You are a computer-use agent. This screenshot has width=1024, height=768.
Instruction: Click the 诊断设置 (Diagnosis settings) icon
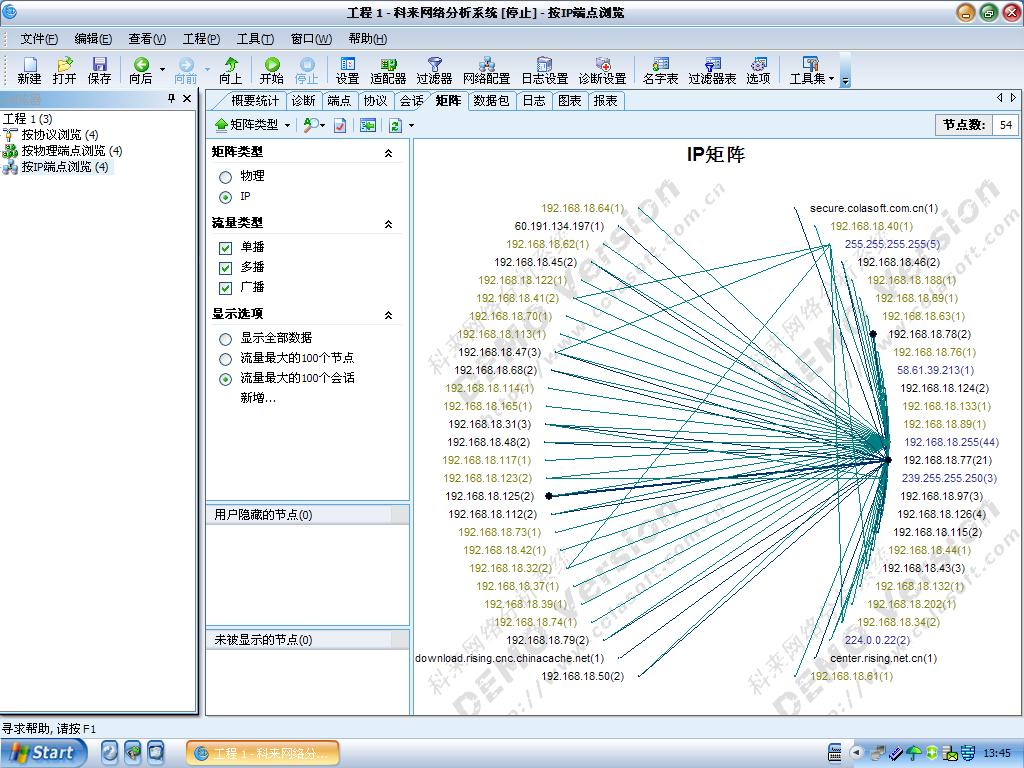click(x=602, y=70)
